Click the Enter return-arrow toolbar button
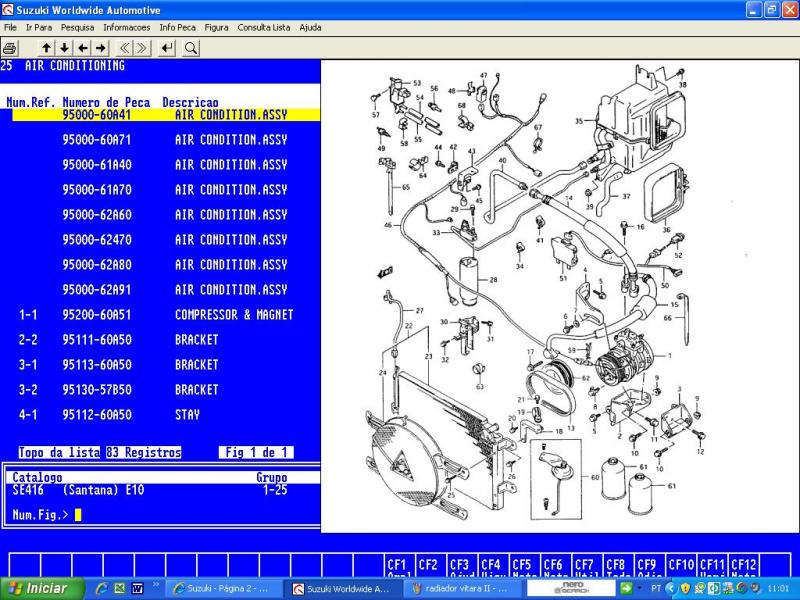The height and width of the screenshot is (600, 800). pos(167,48)
